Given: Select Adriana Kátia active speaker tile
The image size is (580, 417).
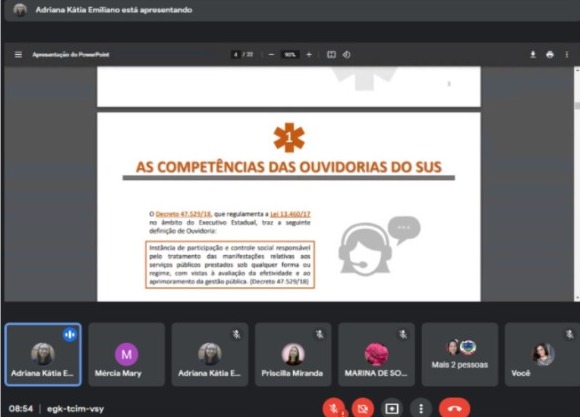Looking at the screenshot, I should pos(43,354).
